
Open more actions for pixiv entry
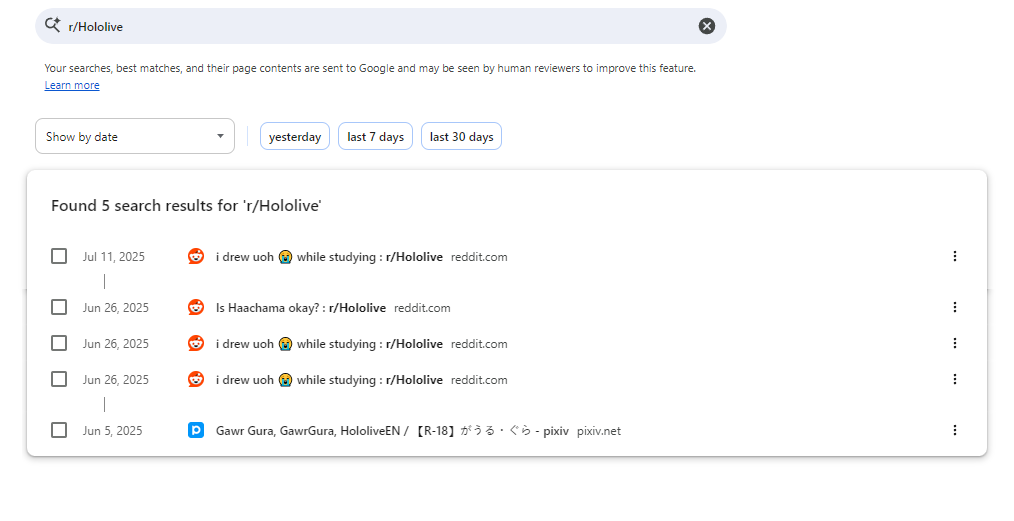(954, 430)
